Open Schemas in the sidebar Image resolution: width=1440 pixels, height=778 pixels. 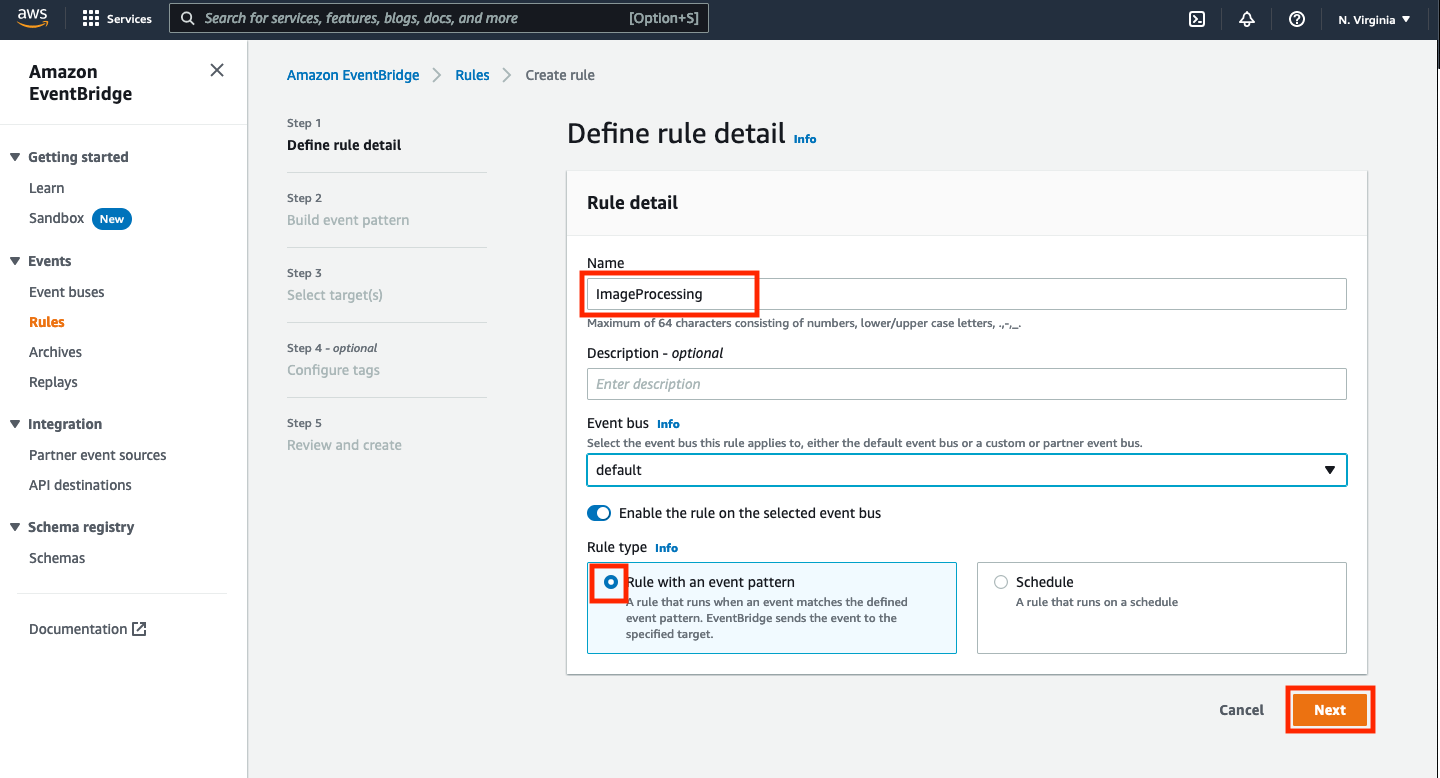coord(57,558)
